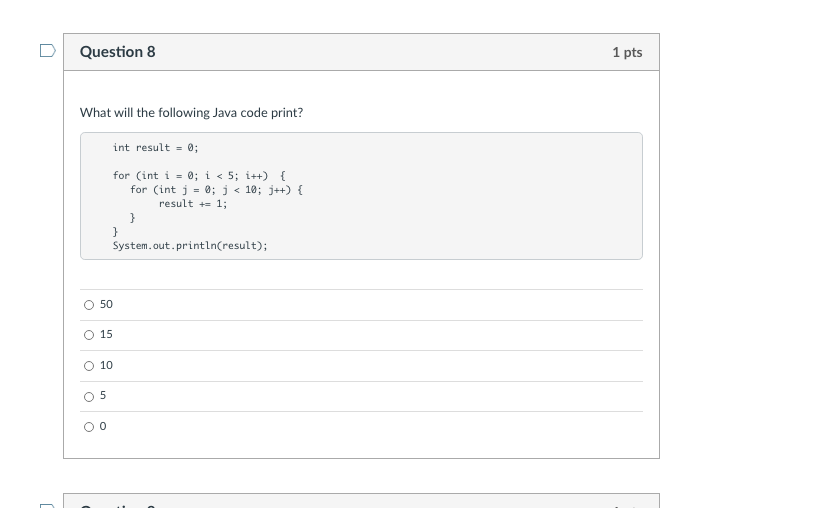Click the answer row containing option 5
The image size is (836, 508).
click(361, 396)
